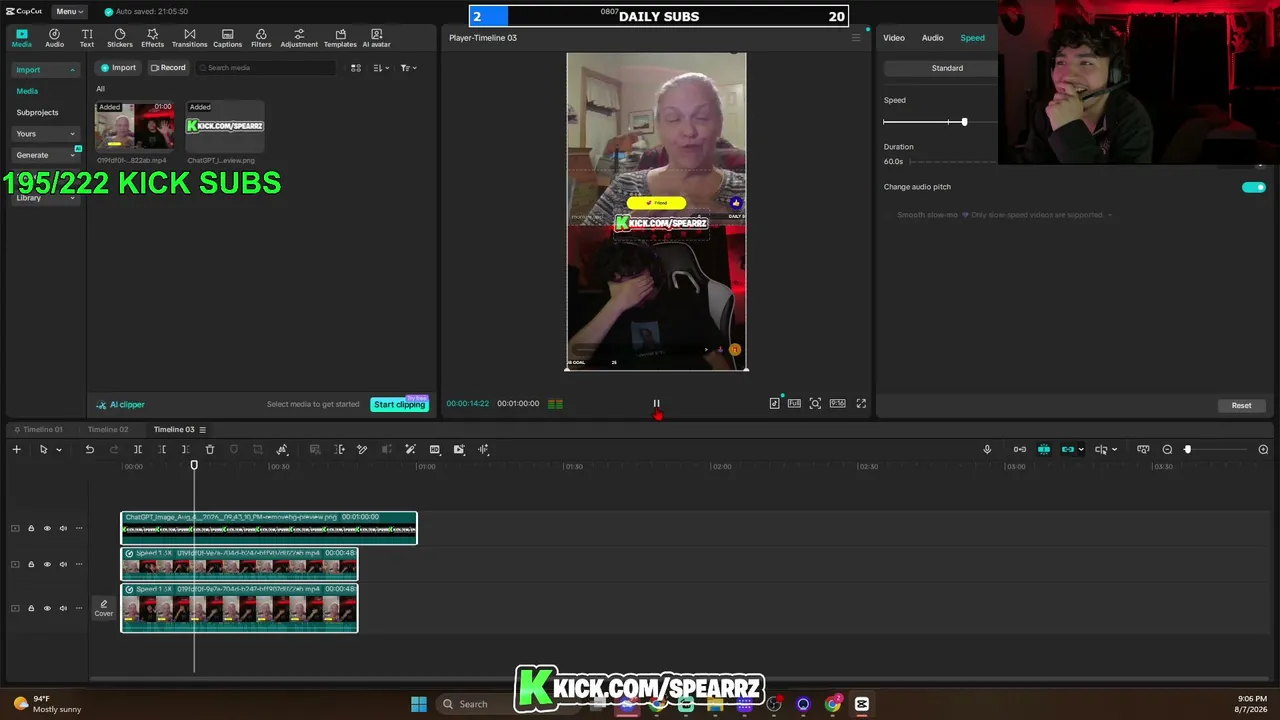Click the undo arrow in timeline toolbar
Viewport: 1280px width, 720px height.
[89, 450]
